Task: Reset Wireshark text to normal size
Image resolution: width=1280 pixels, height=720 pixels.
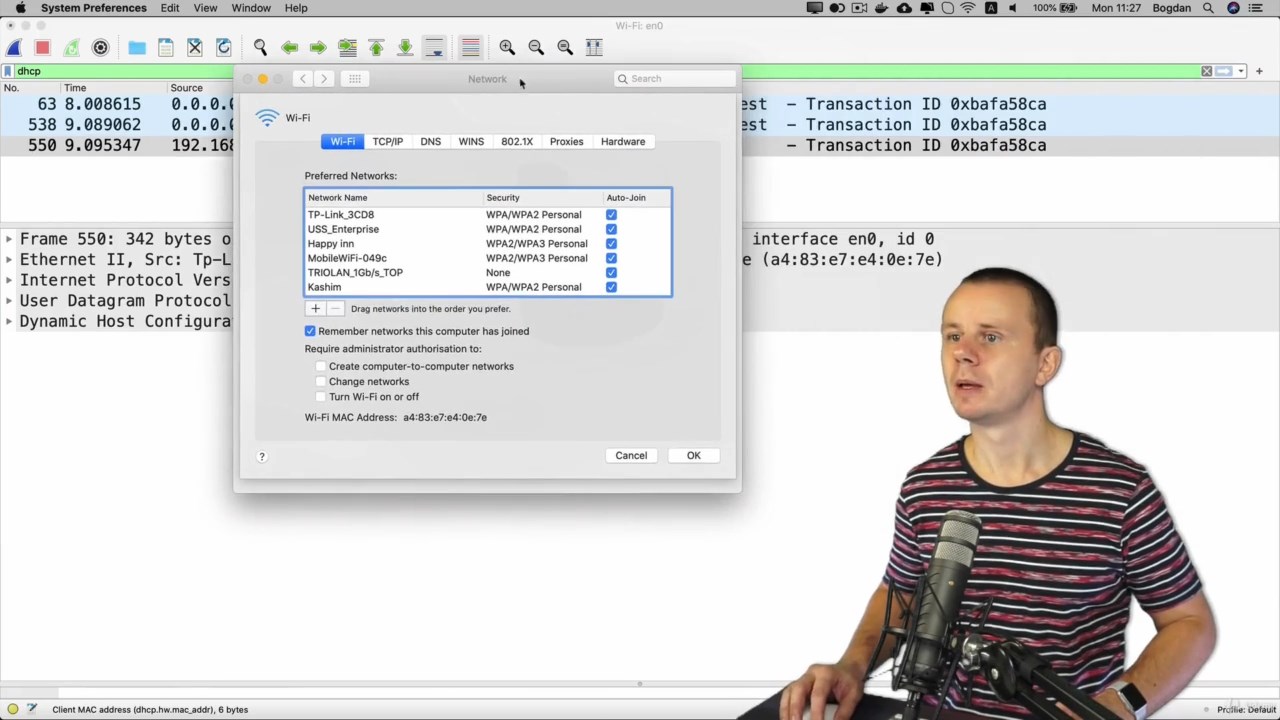Action: [565, 47]
